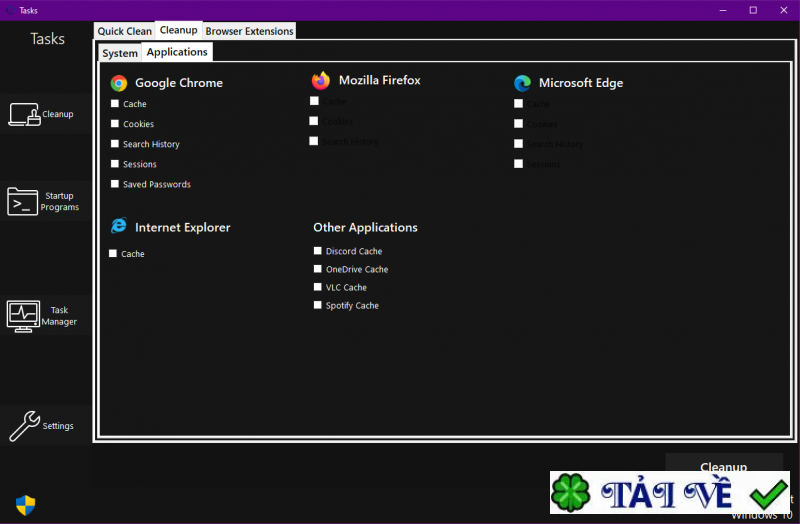Image resolution: width=800 pixels, height=524 pixels.
Task: Open the Task Manager monitor icon
Action: (x=23, y=316)
